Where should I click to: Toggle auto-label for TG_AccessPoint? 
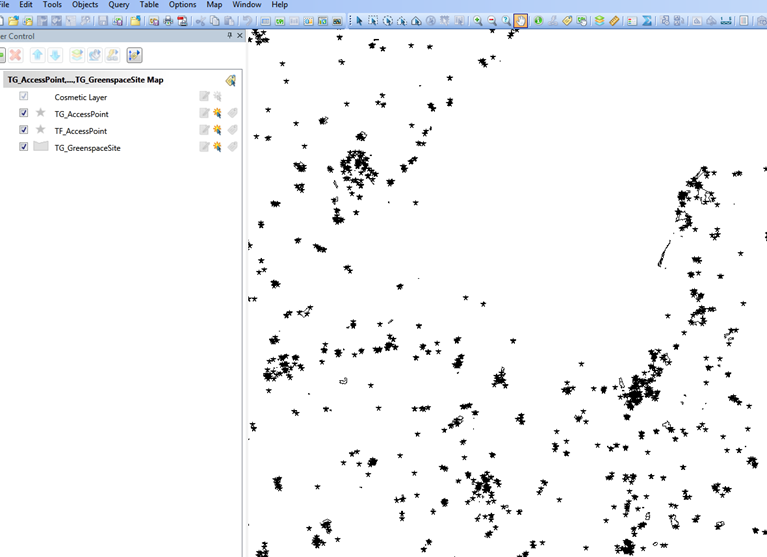point(232,113)
